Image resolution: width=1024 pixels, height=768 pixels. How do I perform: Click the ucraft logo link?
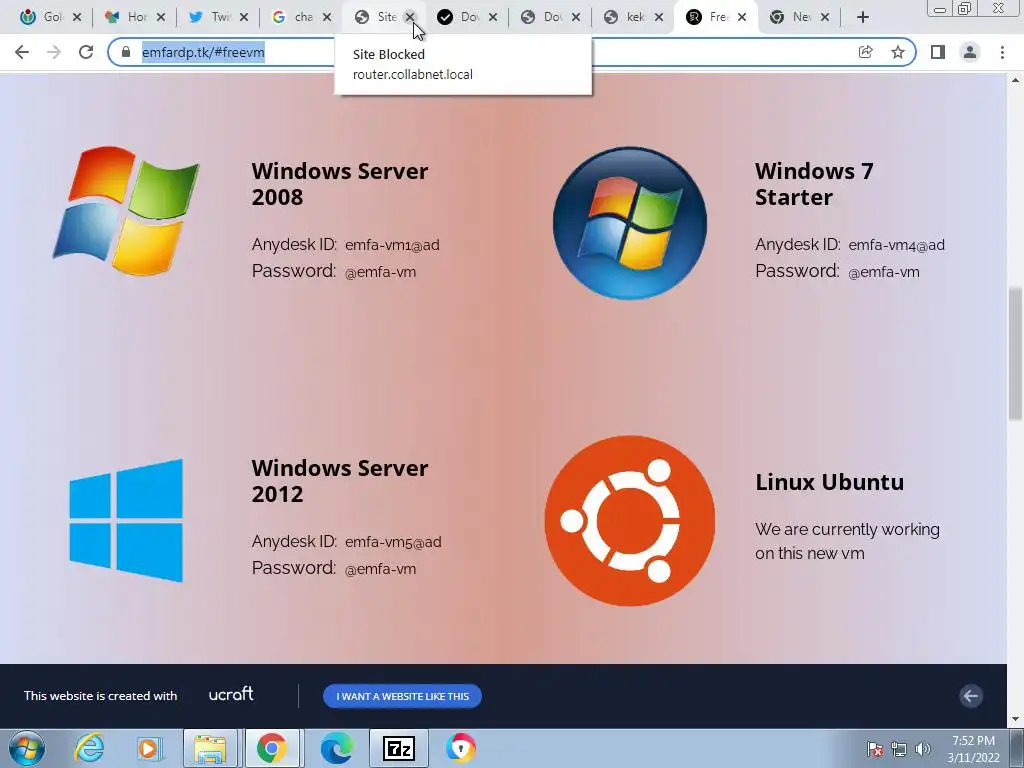click(231, 694)
